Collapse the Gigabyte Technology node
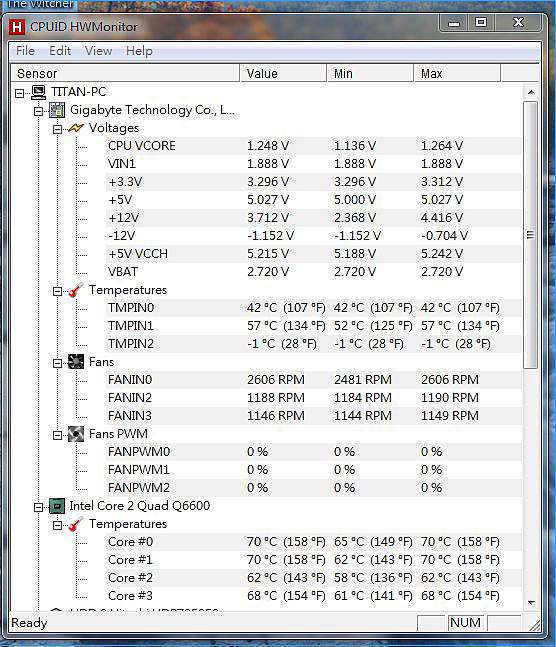This screenshot has height=647, width=556. click(38, 111)
